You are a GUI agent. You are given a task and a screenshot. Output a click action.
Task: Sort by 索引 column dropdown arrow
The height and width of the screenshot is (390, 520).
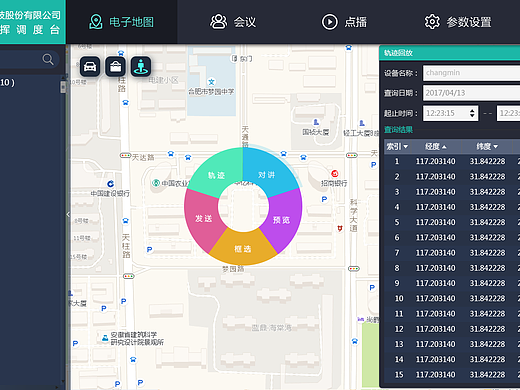(406, 146)
